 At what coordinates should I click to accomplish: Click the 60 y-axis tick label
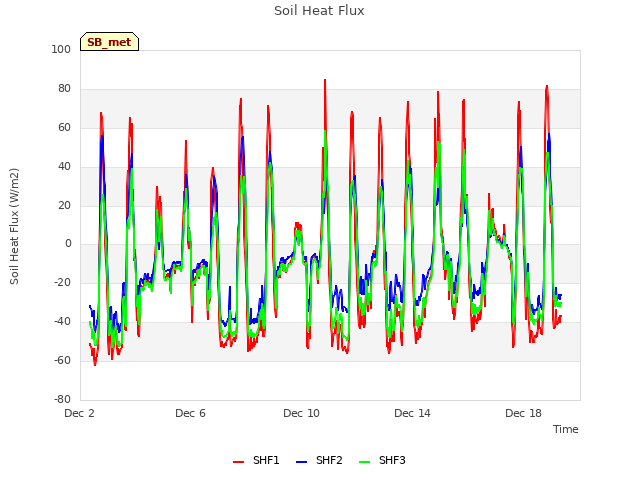(64, 127)
